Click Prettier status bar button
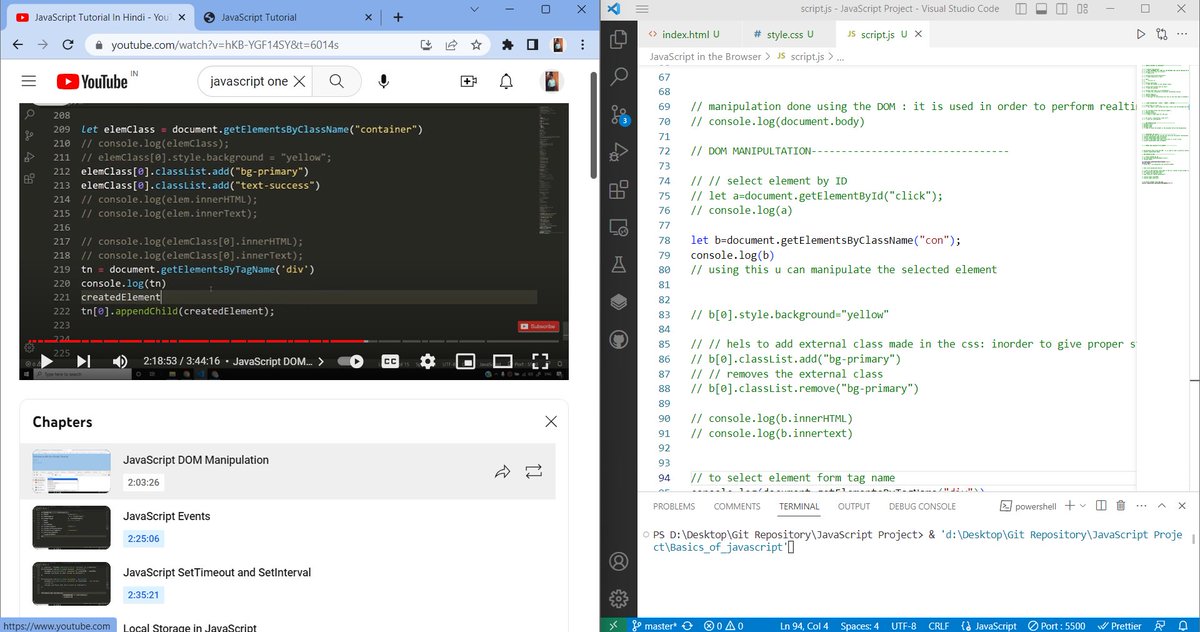 1118,625
